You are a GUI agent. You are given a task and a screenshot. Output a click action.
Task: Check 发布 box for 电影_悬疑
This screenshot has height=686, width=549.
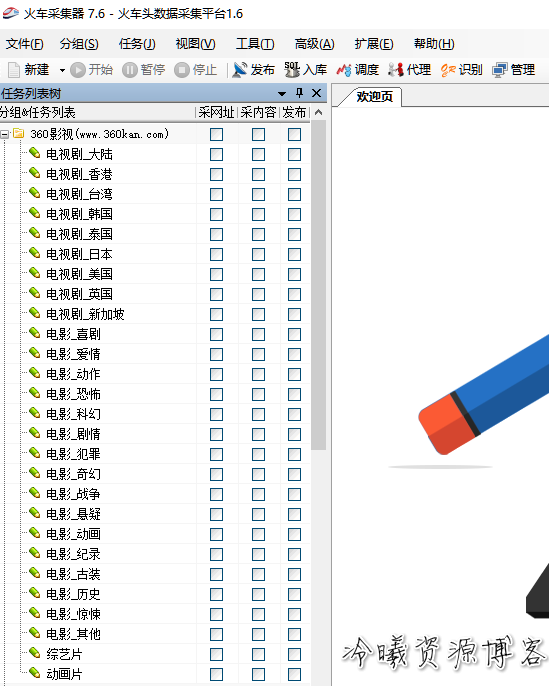click(294, 514)
